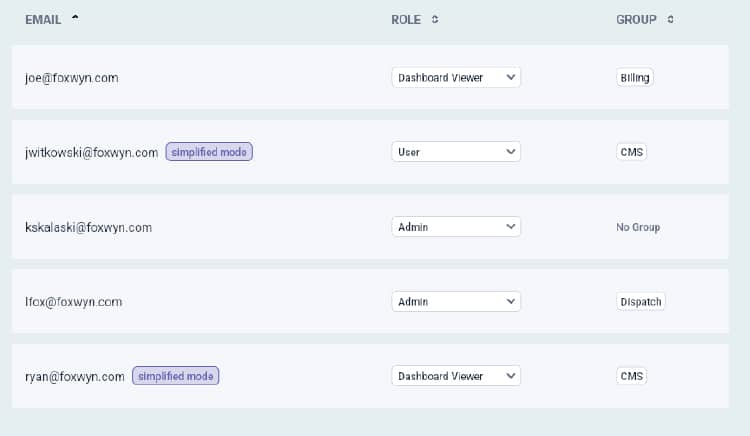Select the ryan@foxwyn.com email text
Image resolution: width=750 pixels, height=436 pixels.
pyautogui.click(x=75, y=377)
